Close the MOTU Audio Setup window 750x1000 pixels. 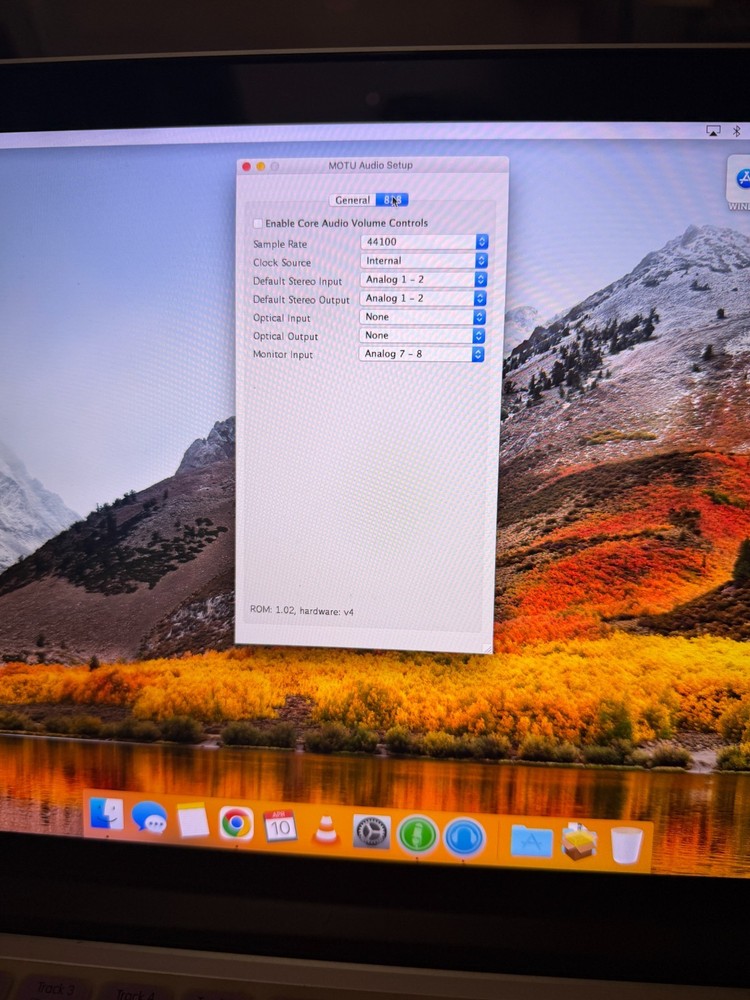tap(246, 166)
